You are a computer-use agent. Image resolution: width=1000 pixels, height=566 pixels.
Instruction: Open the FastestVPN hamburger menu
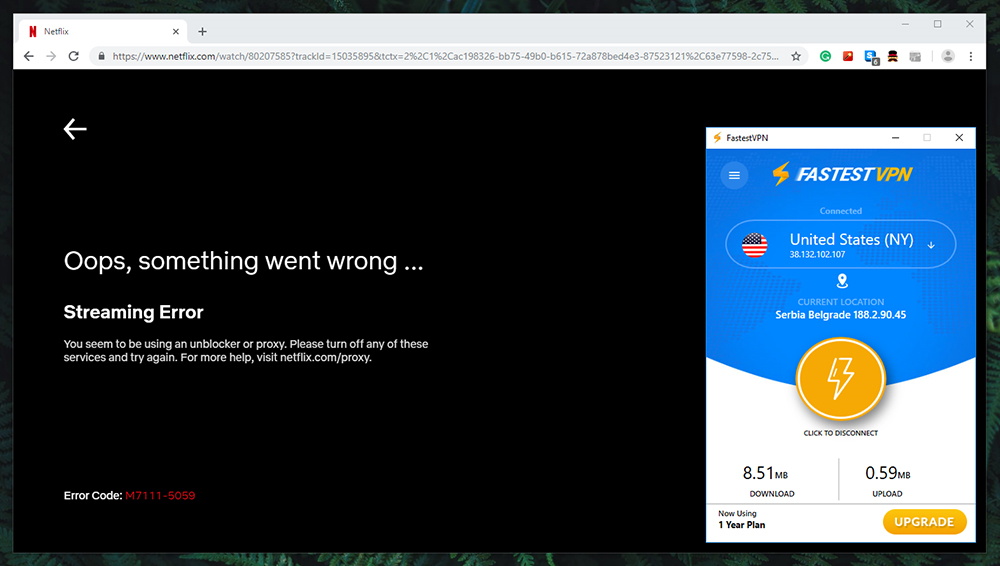pyautogui.click(x=734, y=175)
